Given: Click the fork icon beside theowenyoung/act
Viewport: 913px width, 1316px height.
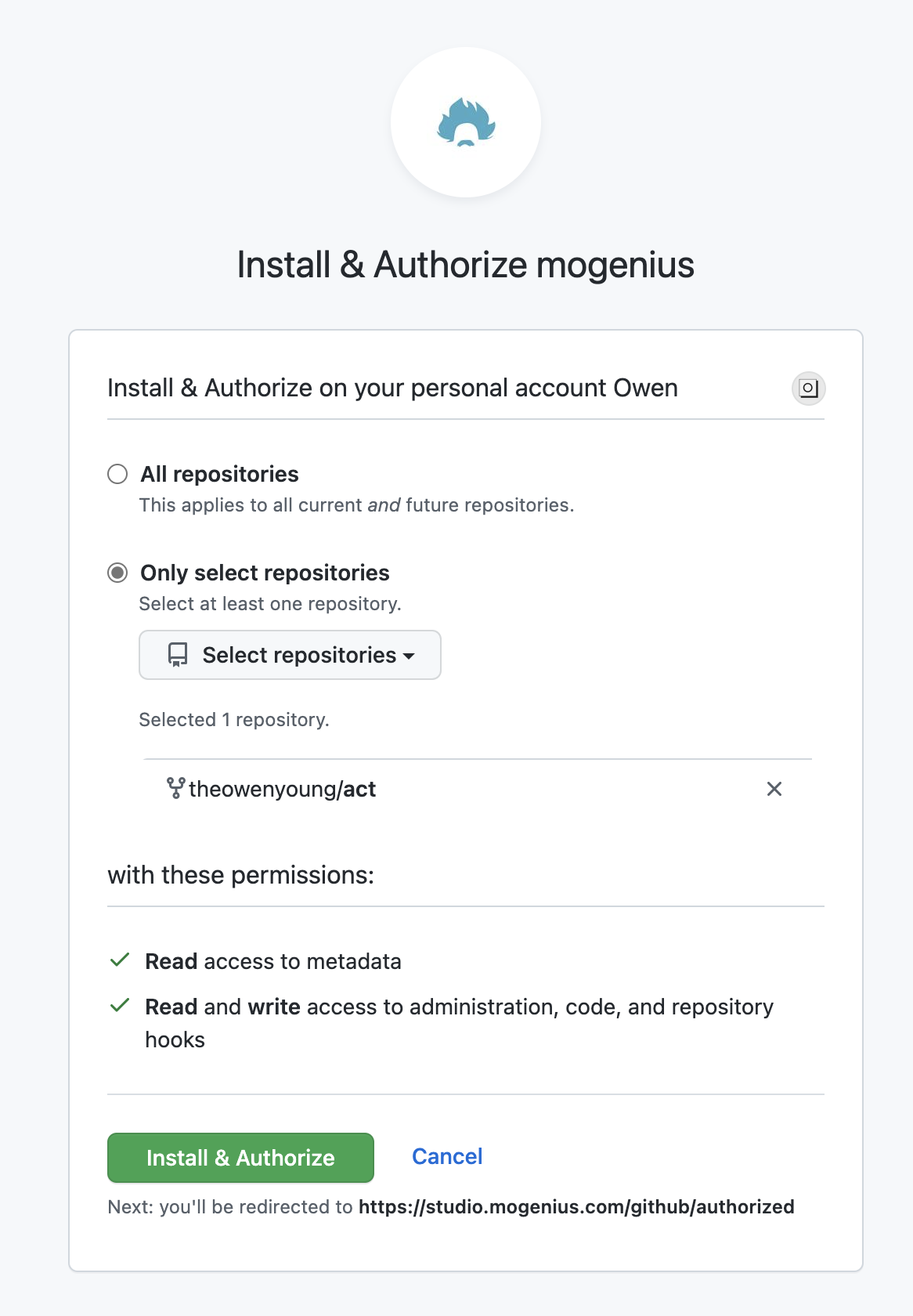Looking at the screenshot, I should 176,788.
